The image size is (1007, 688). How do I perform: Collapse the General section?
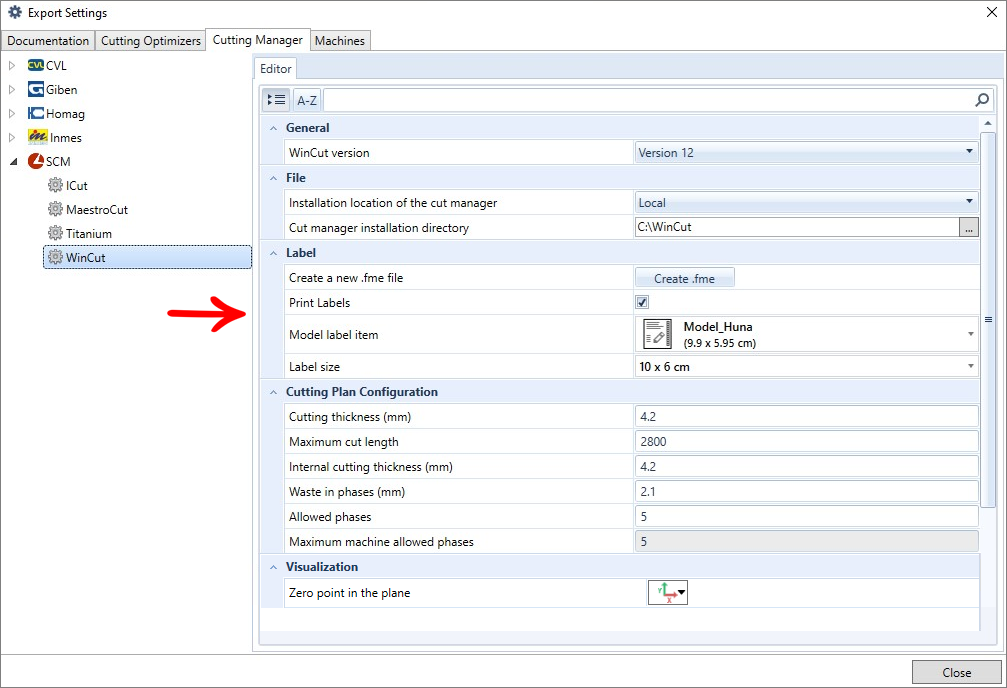click(x=274, y=128)
